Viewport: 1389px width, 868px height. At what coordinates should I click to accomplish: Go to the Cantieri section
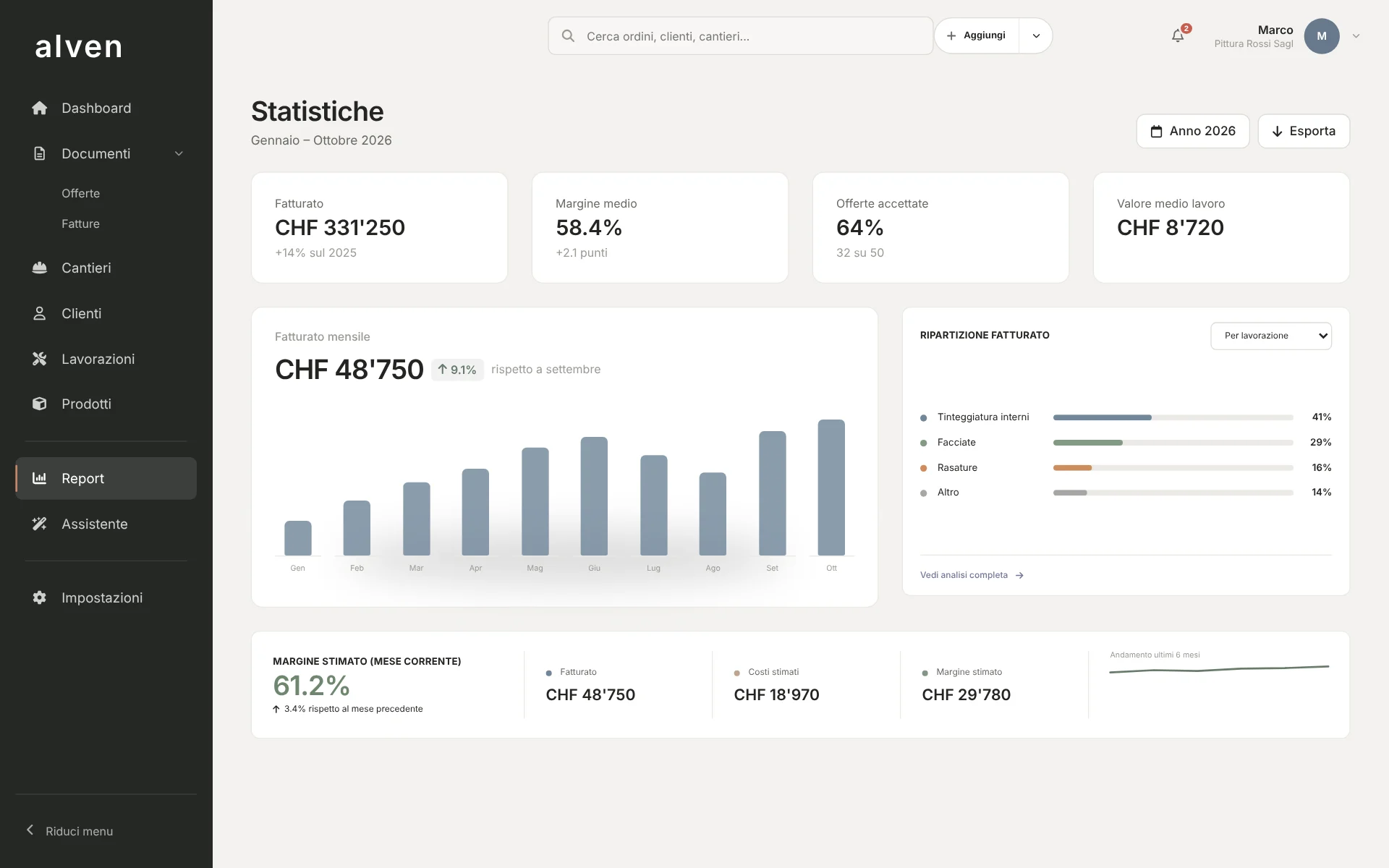(x=106, y=268)
